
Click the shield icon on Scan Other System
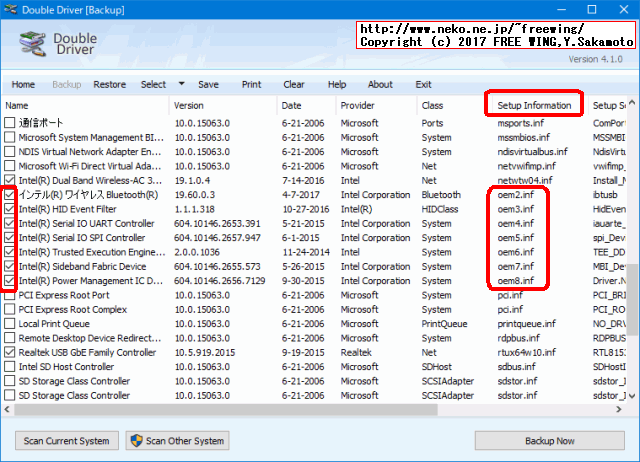pos(136,440)
